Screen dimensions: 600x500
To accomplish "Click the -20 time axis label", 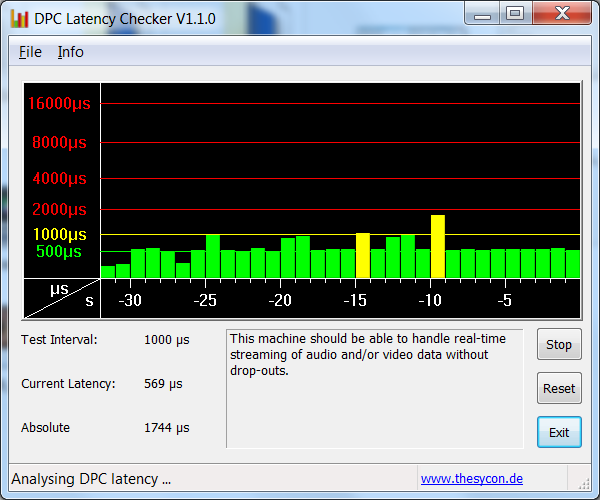I will (280, 300).
